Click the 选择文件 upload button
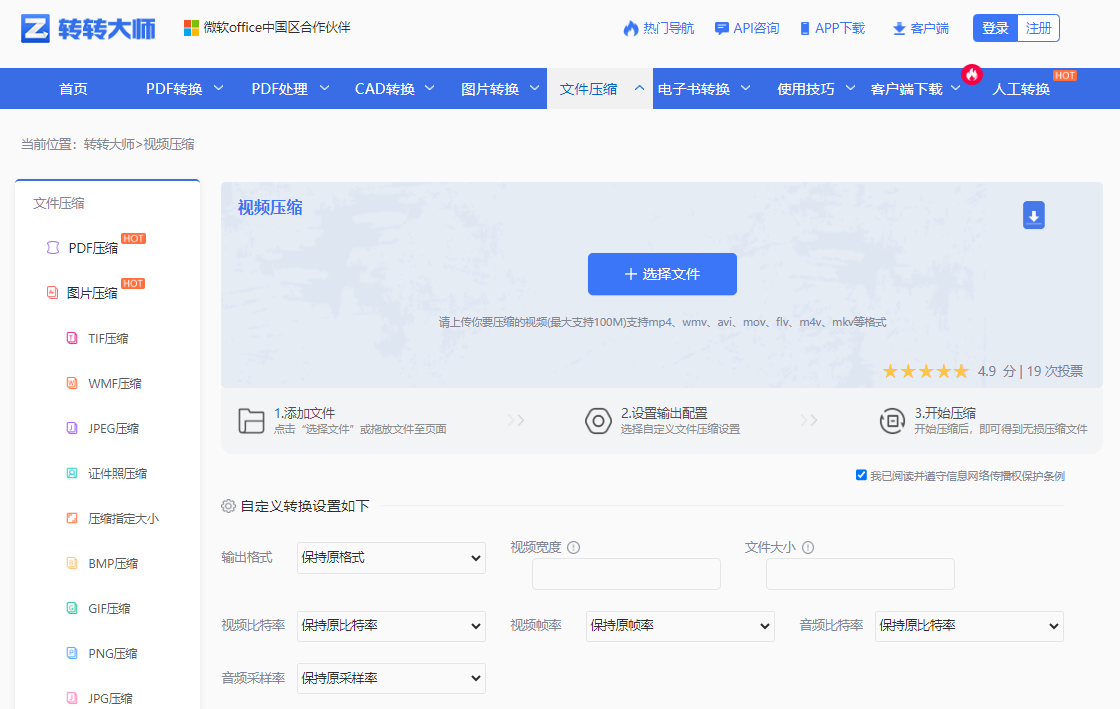Viewport: 1120px width, 709px height. pyautogui.click(x=662, y=273)
